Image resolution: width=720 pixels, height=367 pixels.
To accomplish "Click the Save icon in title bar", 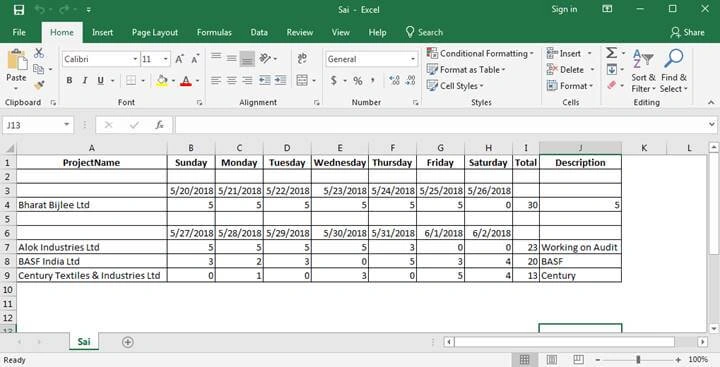I will [x=19, y=10].
